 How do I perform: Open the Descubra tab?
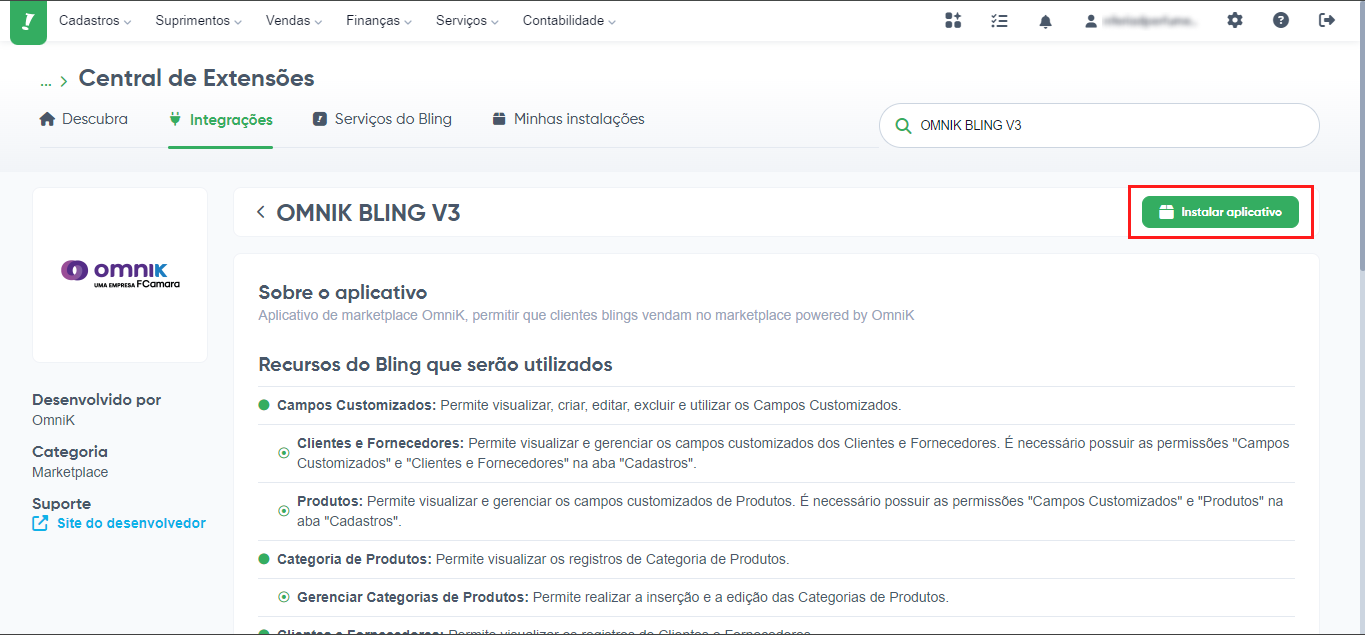point(84,119)
